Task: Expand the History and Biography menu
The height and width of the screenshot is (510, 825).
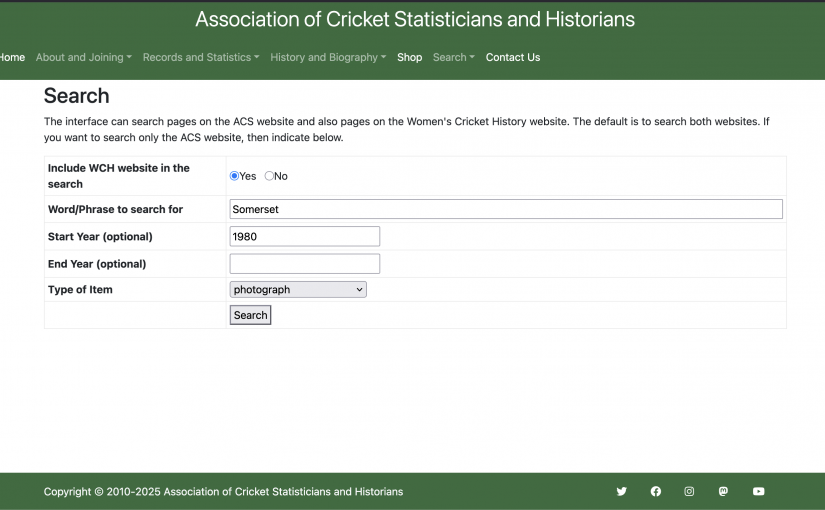Action: point(328,57)
